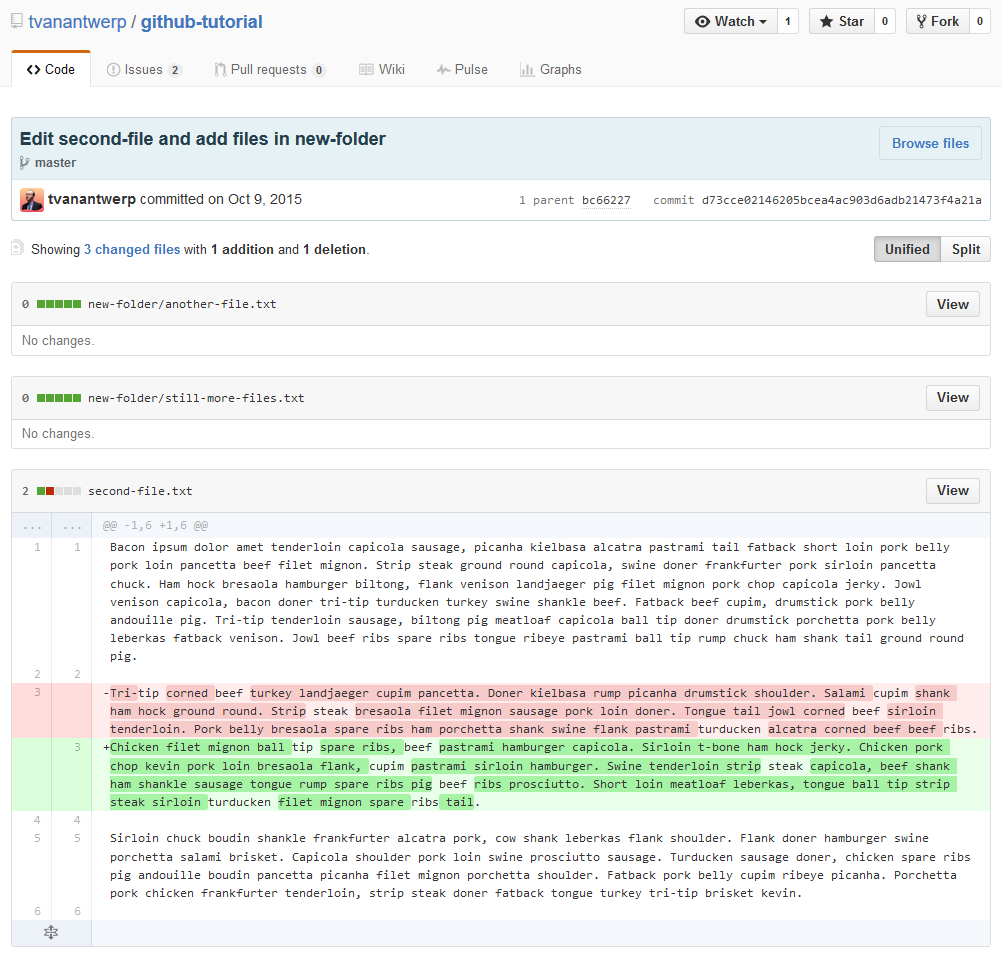Click the expand diff context icon

pyautogui.click(x=51, y=932)
